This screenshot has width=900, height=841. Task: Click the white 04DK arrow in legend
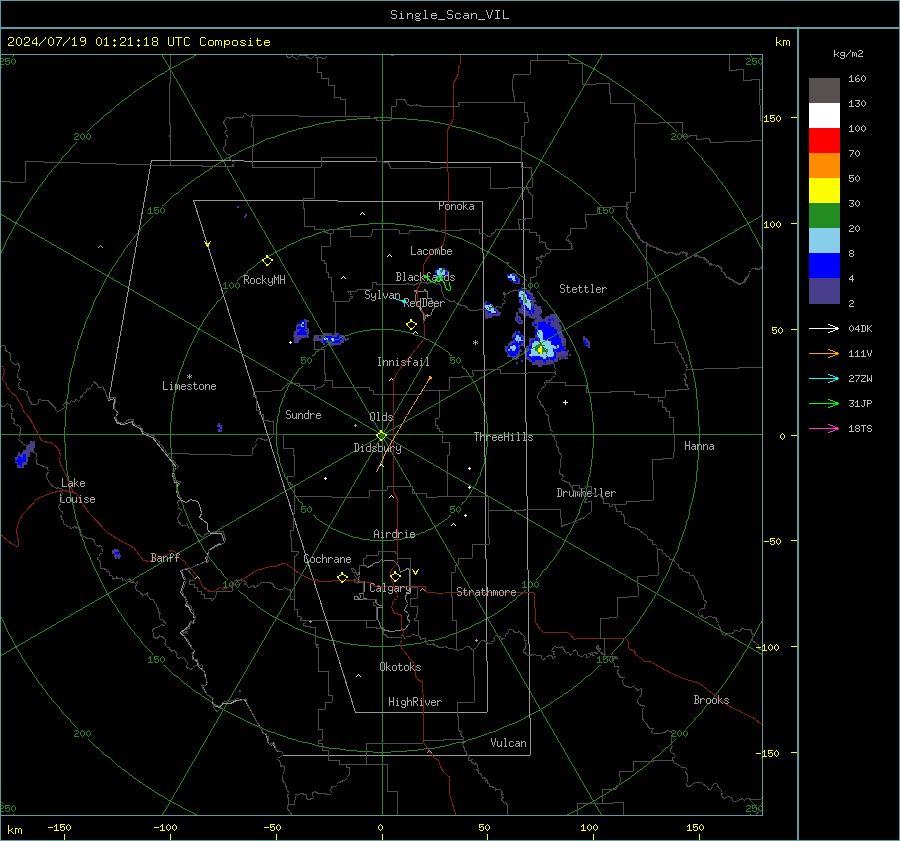(x=824, y=329)
